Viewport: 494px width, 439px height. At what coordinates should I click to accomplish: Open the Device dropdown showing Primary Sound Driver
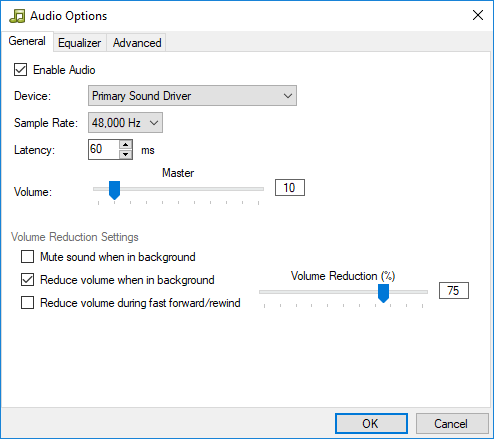click(192, 96)
